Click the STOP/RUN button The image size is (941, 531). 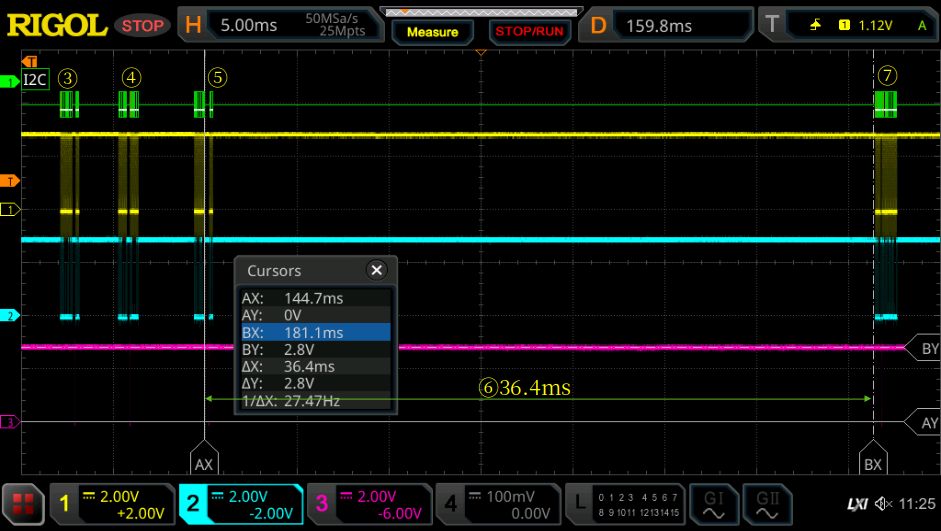529,32
